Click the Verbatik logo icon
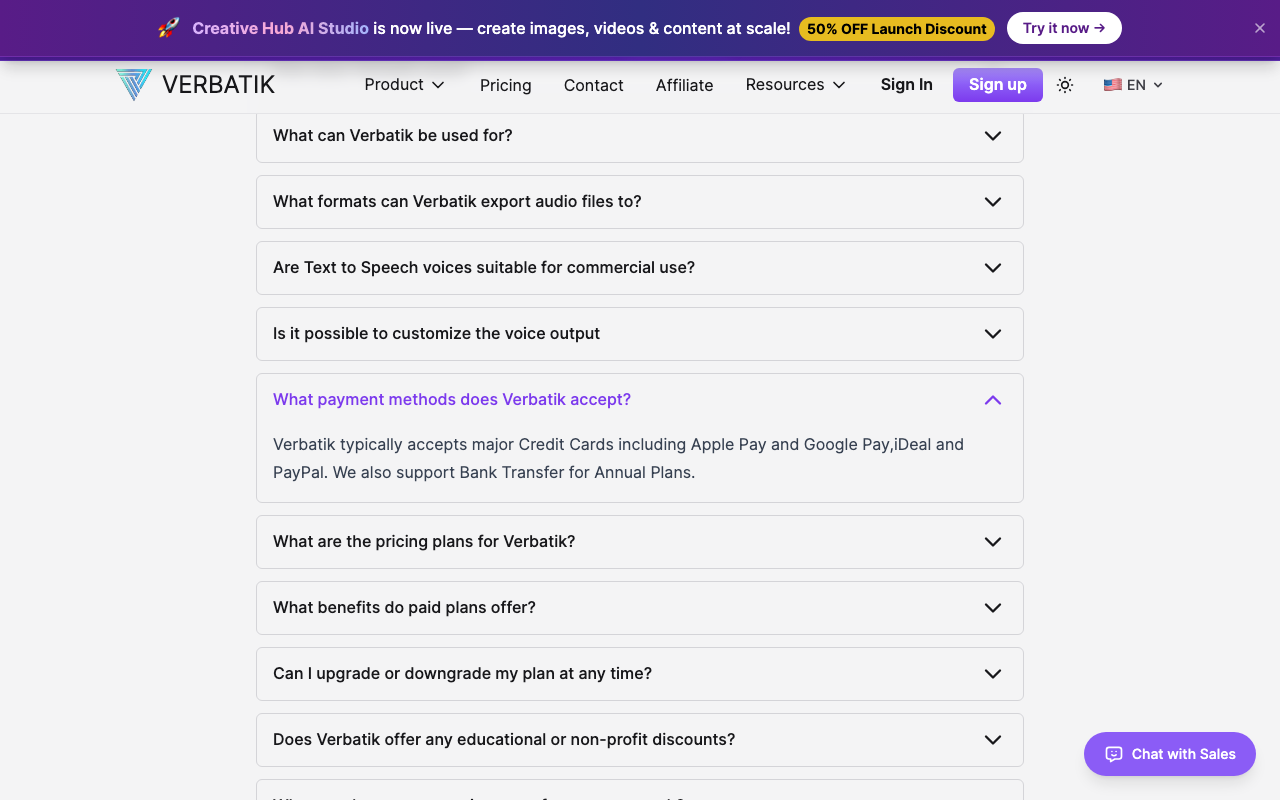This screenshot has width=1280, height=800. click(x=133, y=85)
